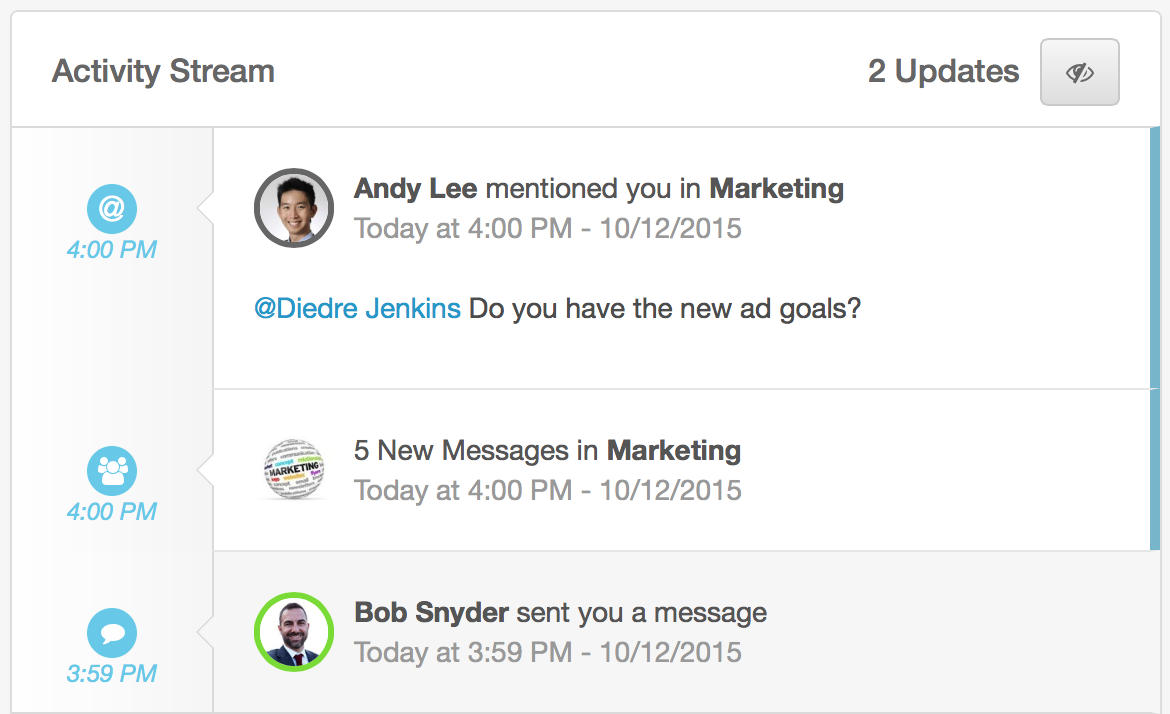Open Andy Lee's profile picture
This screenshot has height=714, width=1170.
pyautogui.click(x=294, y=208)
